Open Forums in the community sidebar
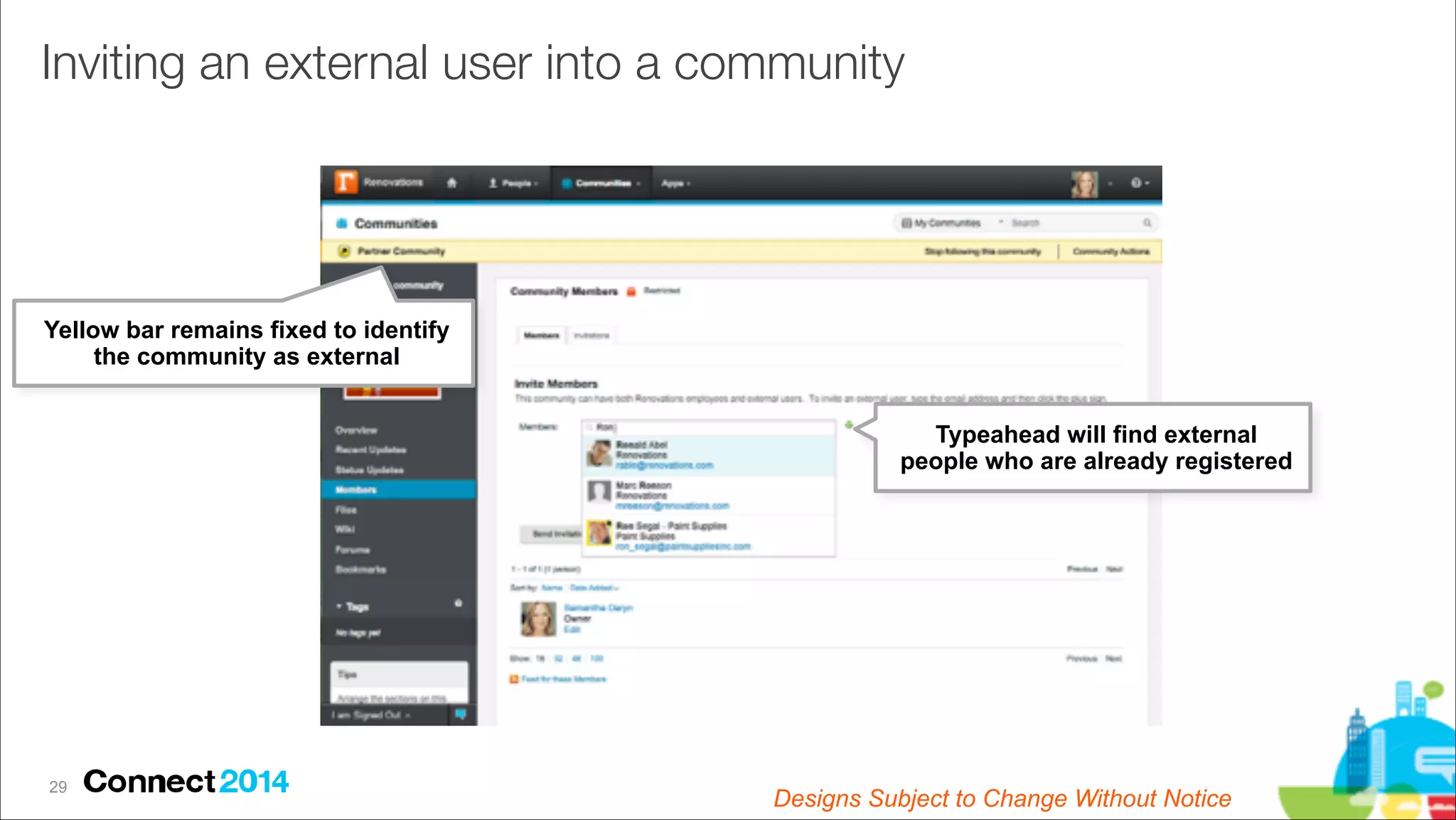 click(x=352, y=550)
